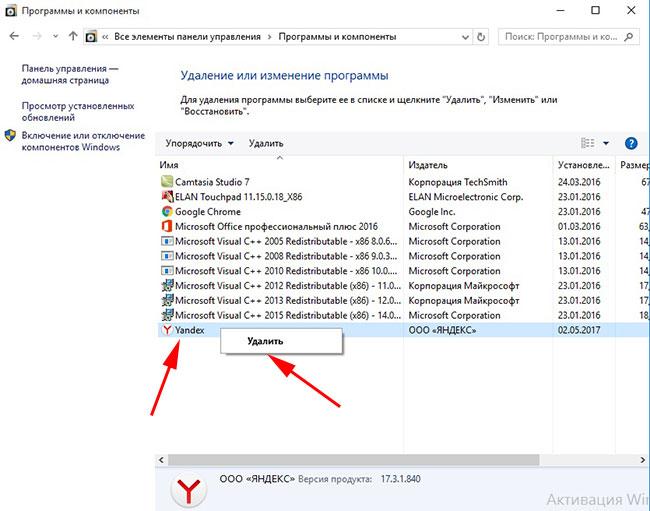The width and height of the screenshot is (650, 511).
Task: Go up one level with up arrow
Action: pyautogui.click(x=73, y=37)
